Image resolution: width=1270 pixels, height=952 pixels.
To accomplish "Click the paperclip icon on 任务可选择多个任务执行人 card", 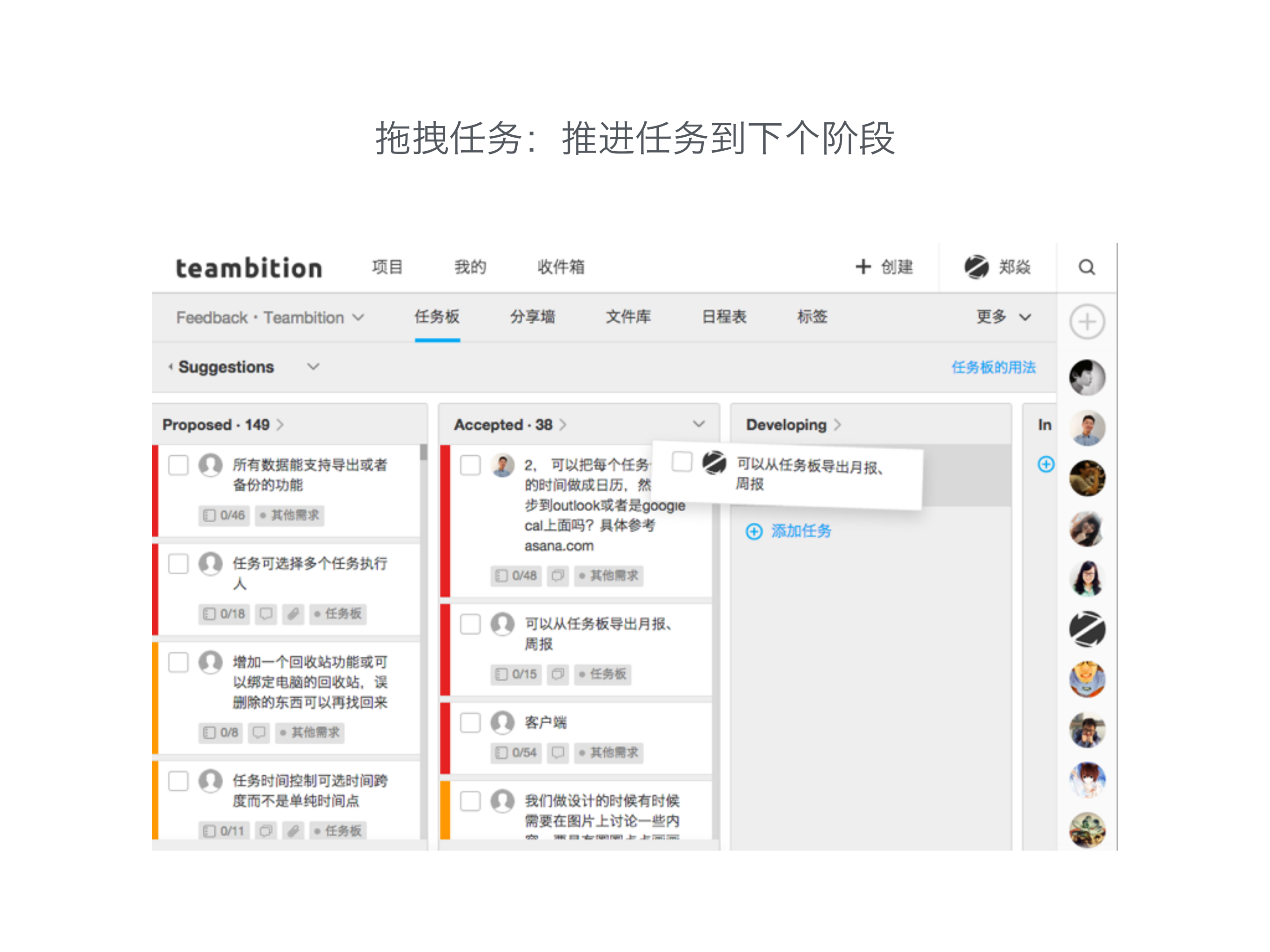I will tap(294, 613).
